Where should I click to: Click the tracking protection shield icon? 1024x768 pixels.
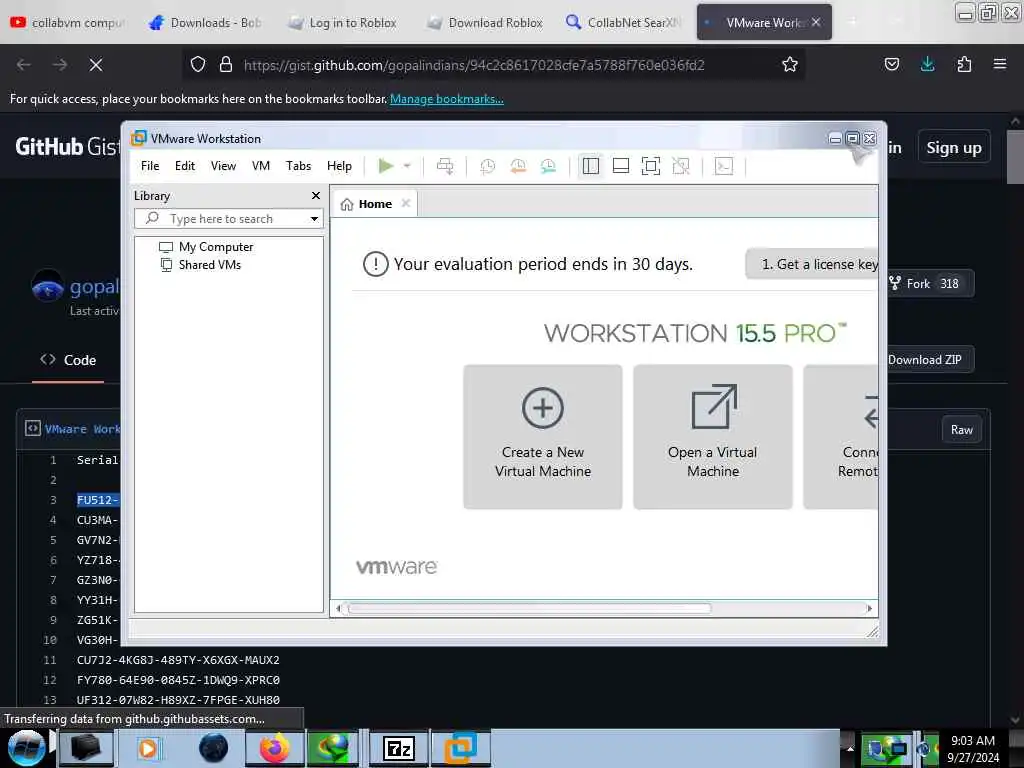coord(198,65)
